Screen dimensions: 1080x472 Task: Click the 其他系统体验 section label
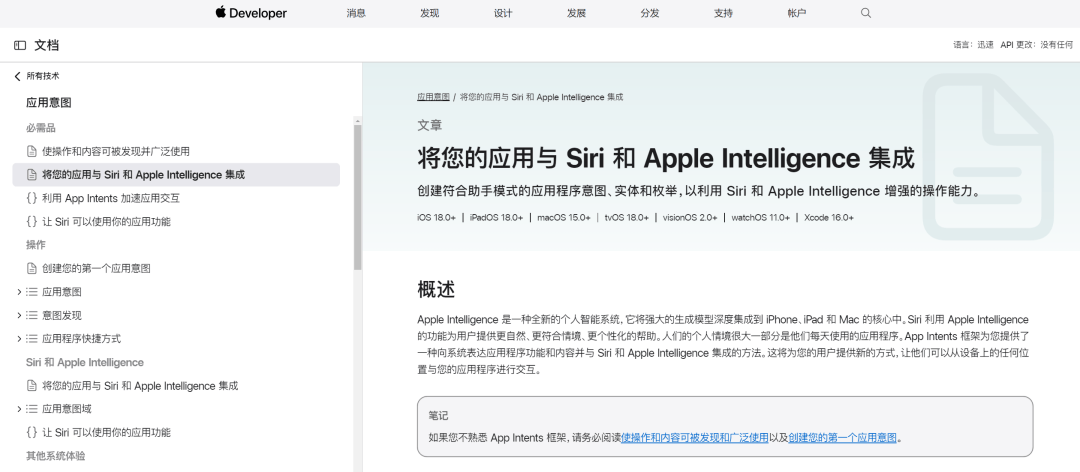tap(56, 456)
